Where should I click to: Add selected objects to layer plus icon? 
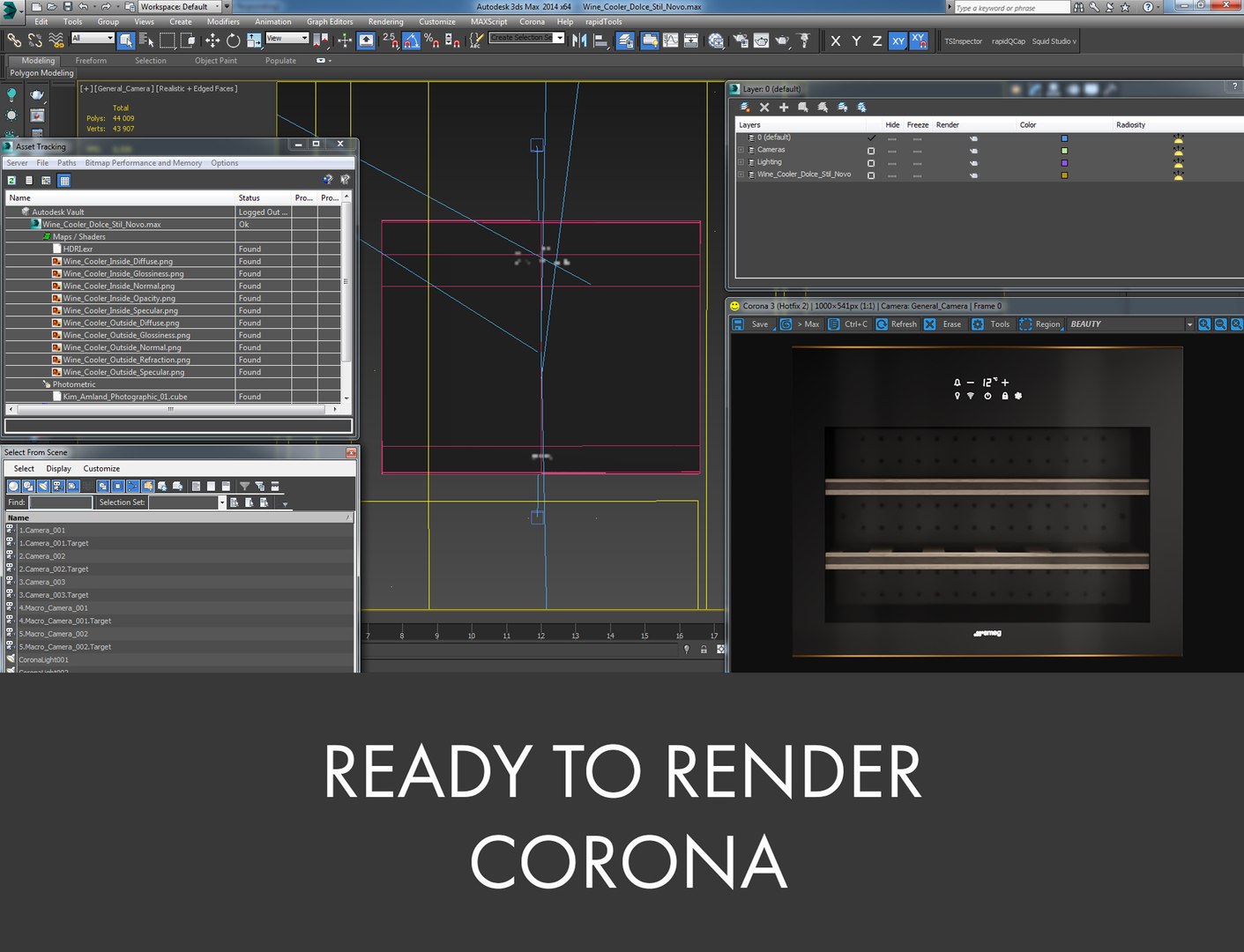pos(784,107)
